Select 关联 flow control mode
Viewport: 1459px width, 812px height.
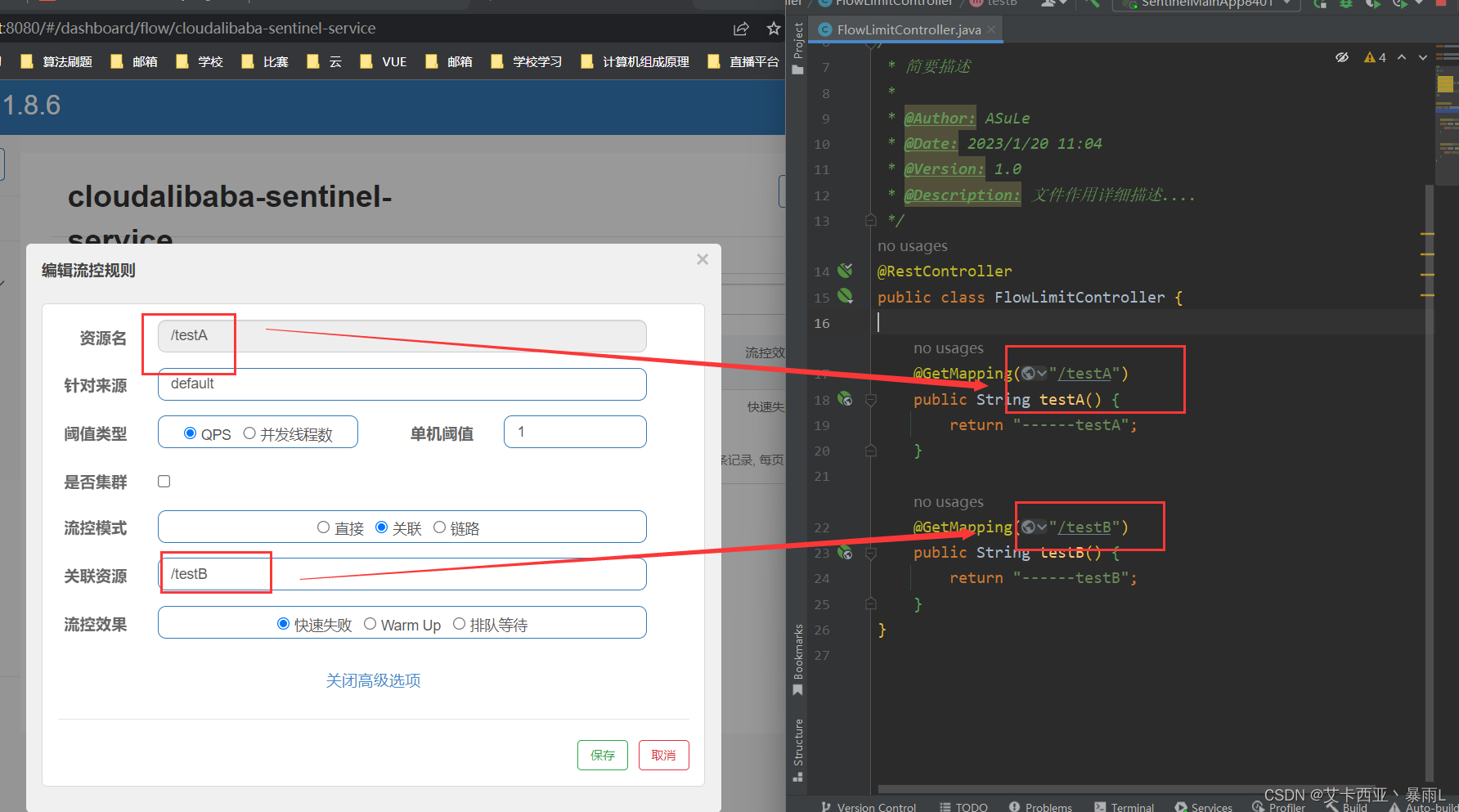[x=381, y=527]
